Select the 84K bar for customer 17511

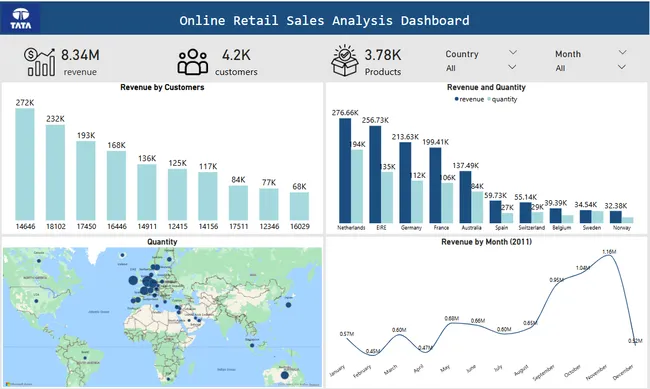coord(238,203)
